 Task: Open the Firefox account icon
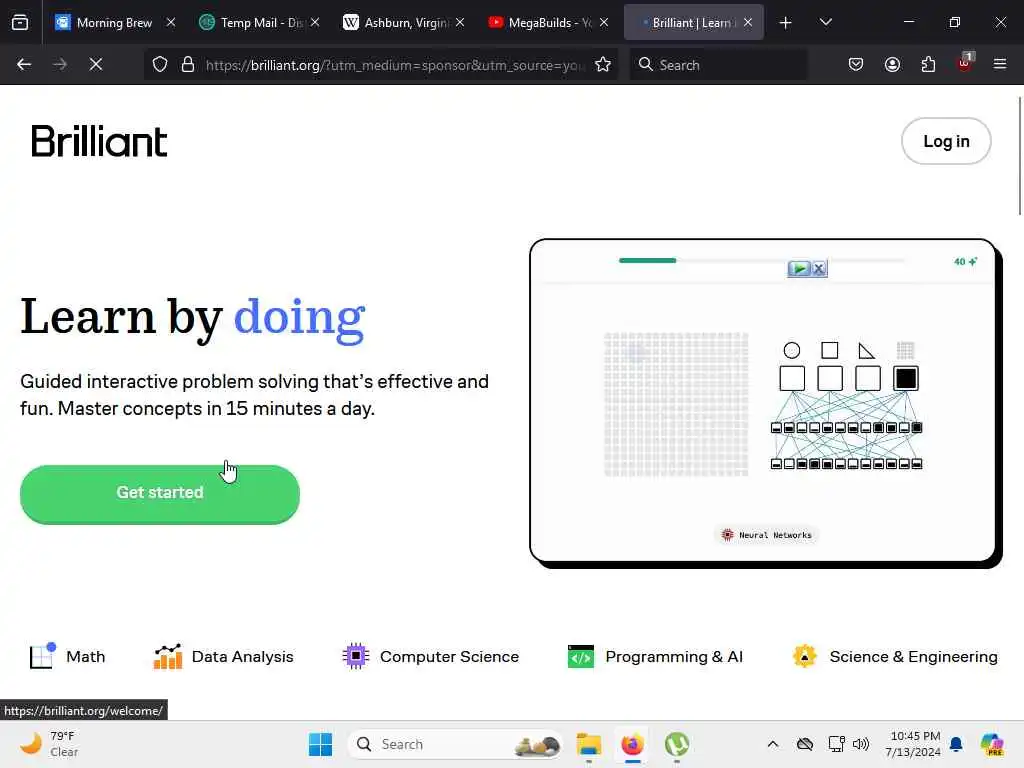[892, 65]
